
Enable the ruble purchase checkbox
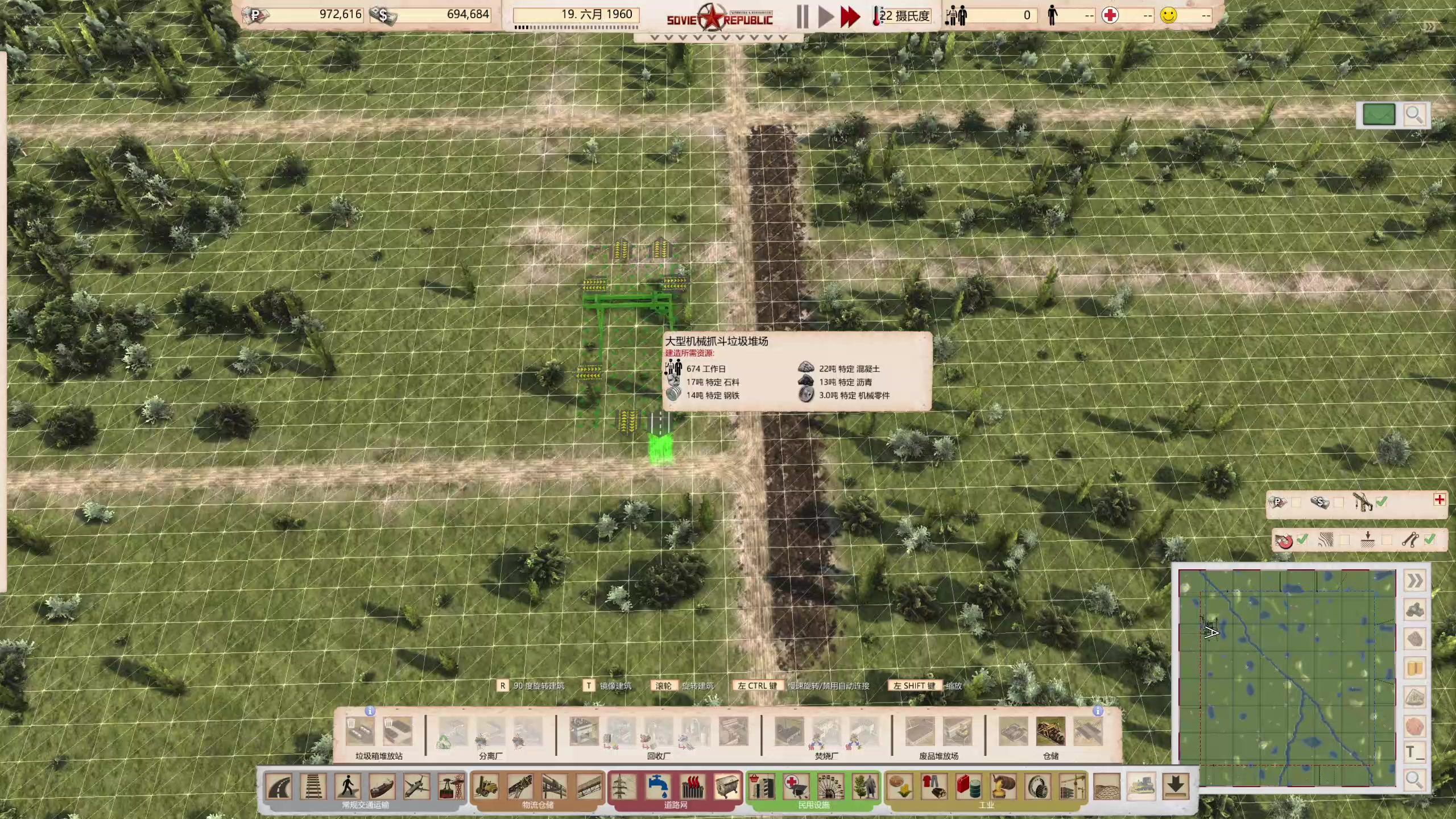click(1296, 502)
